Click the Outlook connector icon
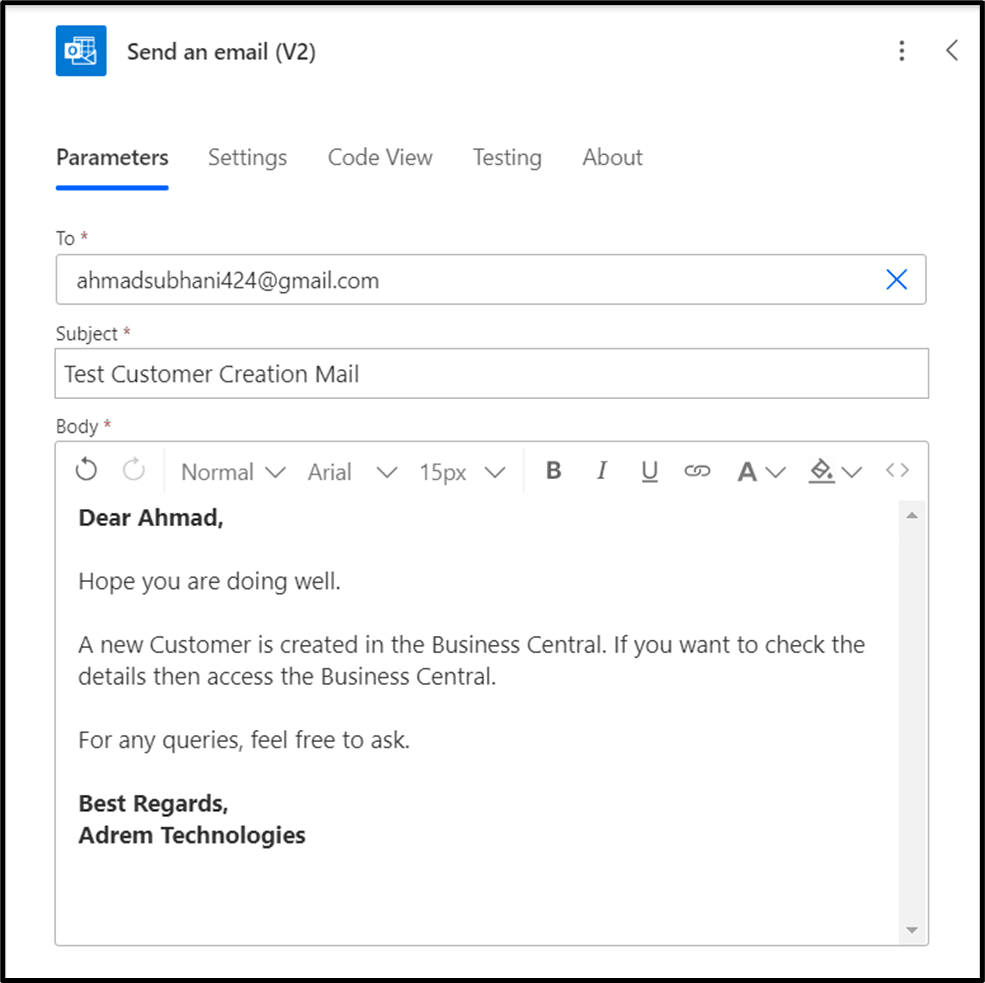 pos(81,51)
